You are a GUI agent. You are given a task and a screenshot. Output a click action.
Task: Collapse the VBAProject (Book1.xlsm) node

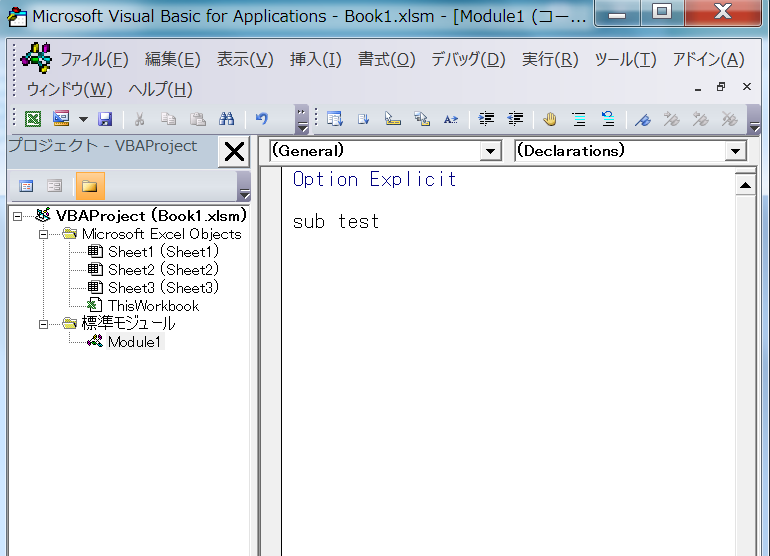coord(18,216)
